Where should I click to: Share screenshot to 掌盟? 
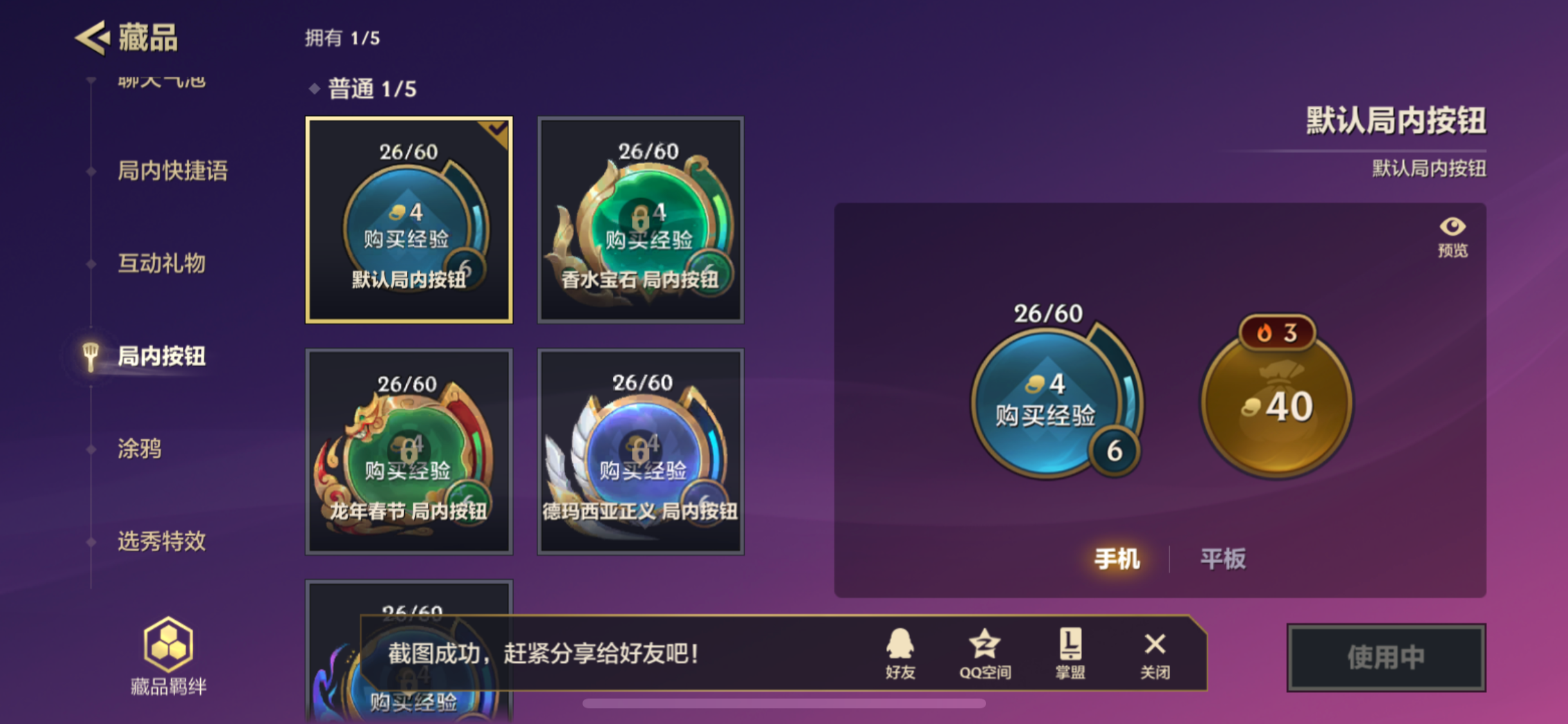coord(1070,653)
